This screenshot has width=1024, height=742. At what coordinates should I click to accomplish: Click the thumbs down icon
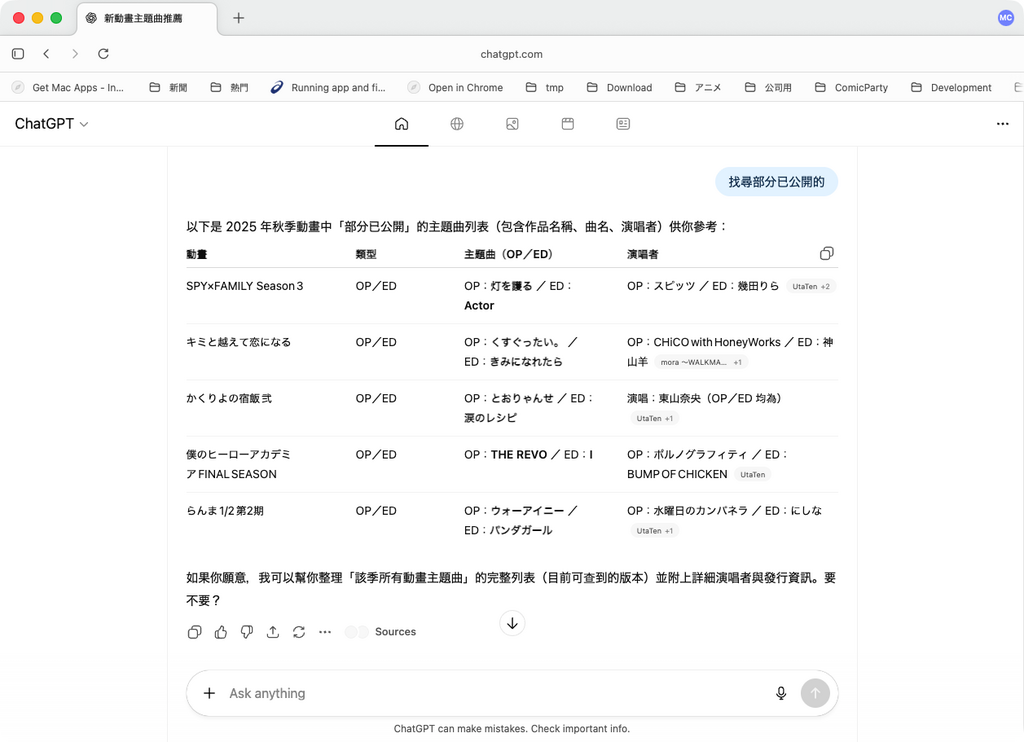click(x=247, y=632)
